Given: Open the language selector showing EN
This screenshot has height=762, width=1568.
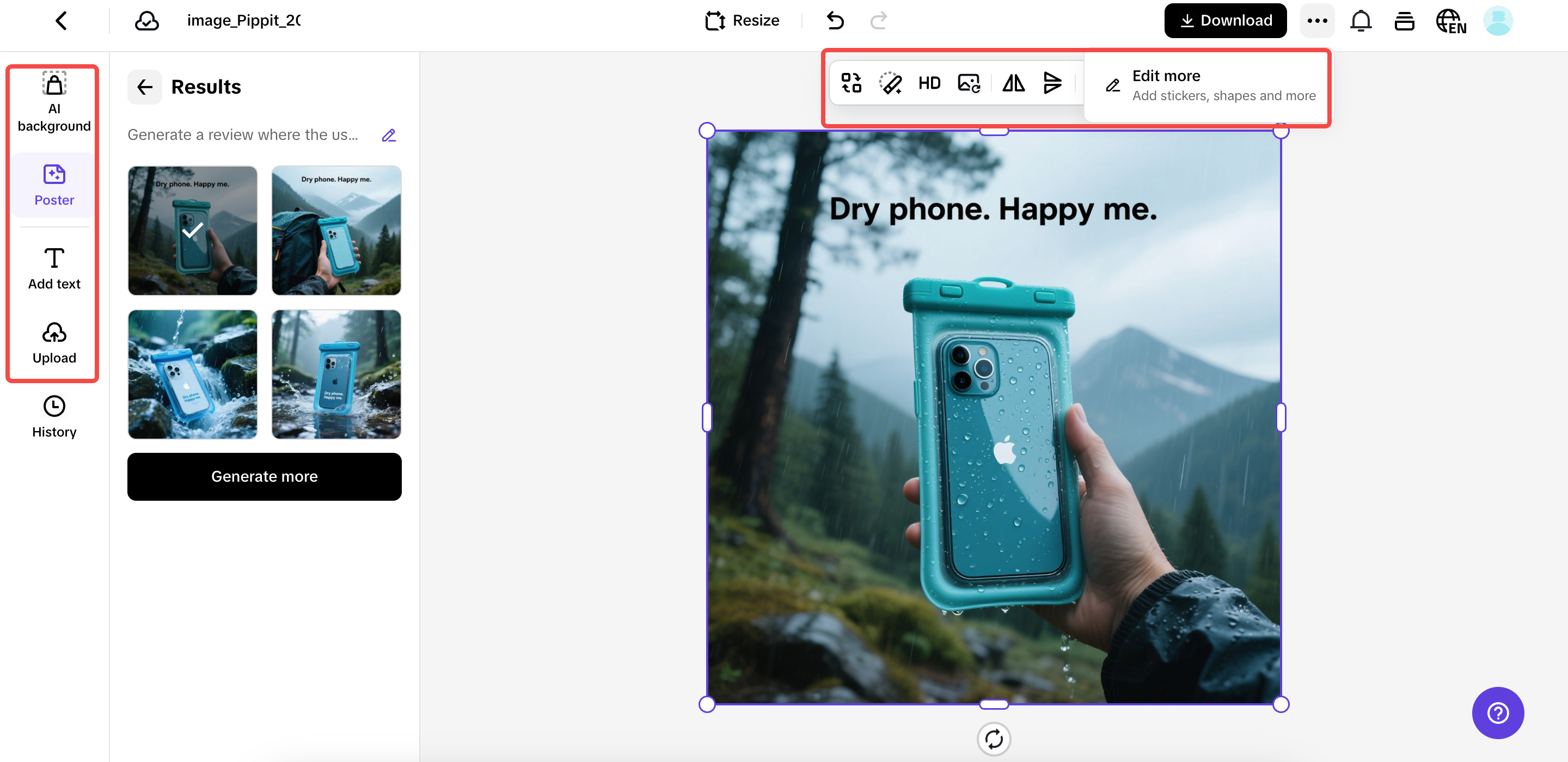Looking at the screenshot, I should pos(1451,20).
